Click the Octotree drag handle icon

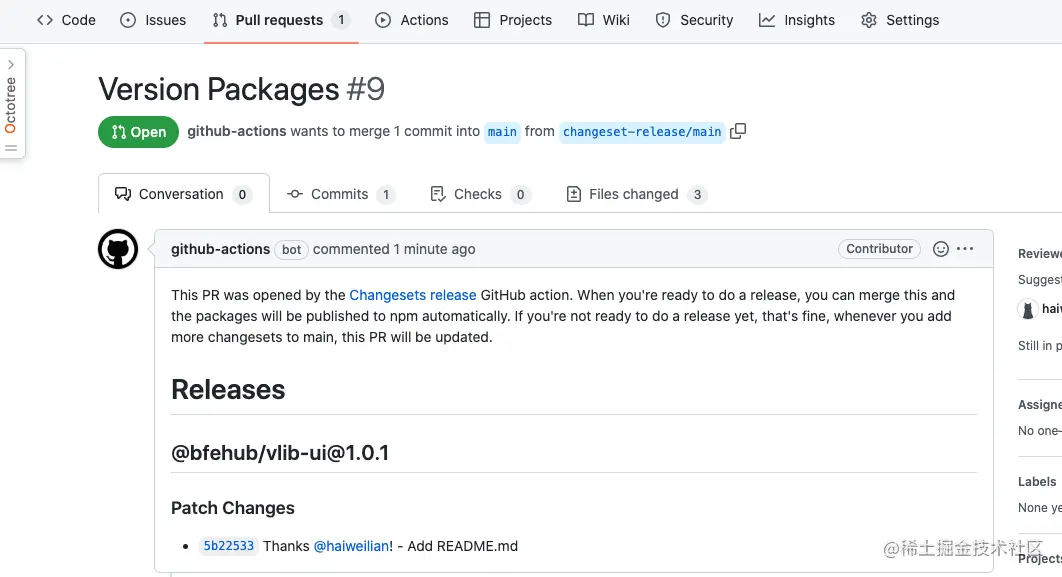[11, 148]
